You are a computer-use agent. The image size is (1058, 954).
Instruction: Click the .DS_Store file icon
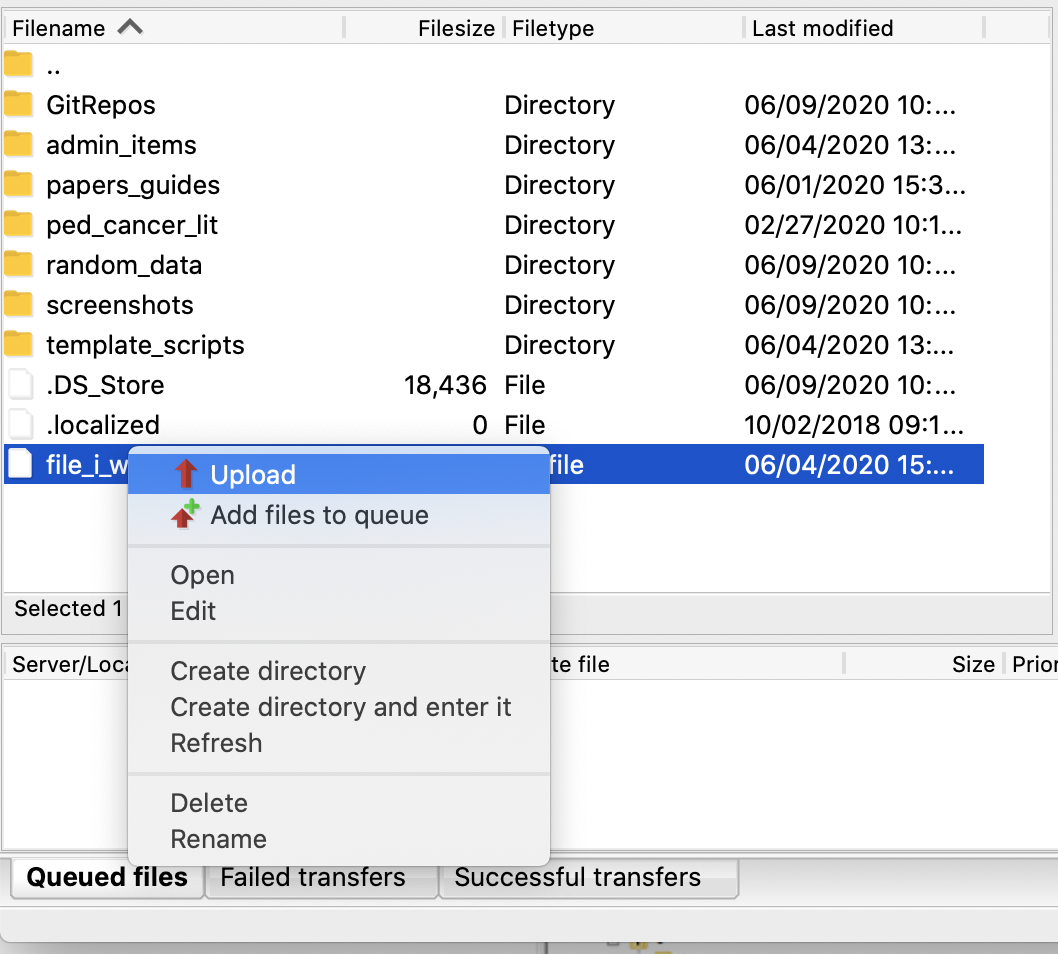click(19, 384)
